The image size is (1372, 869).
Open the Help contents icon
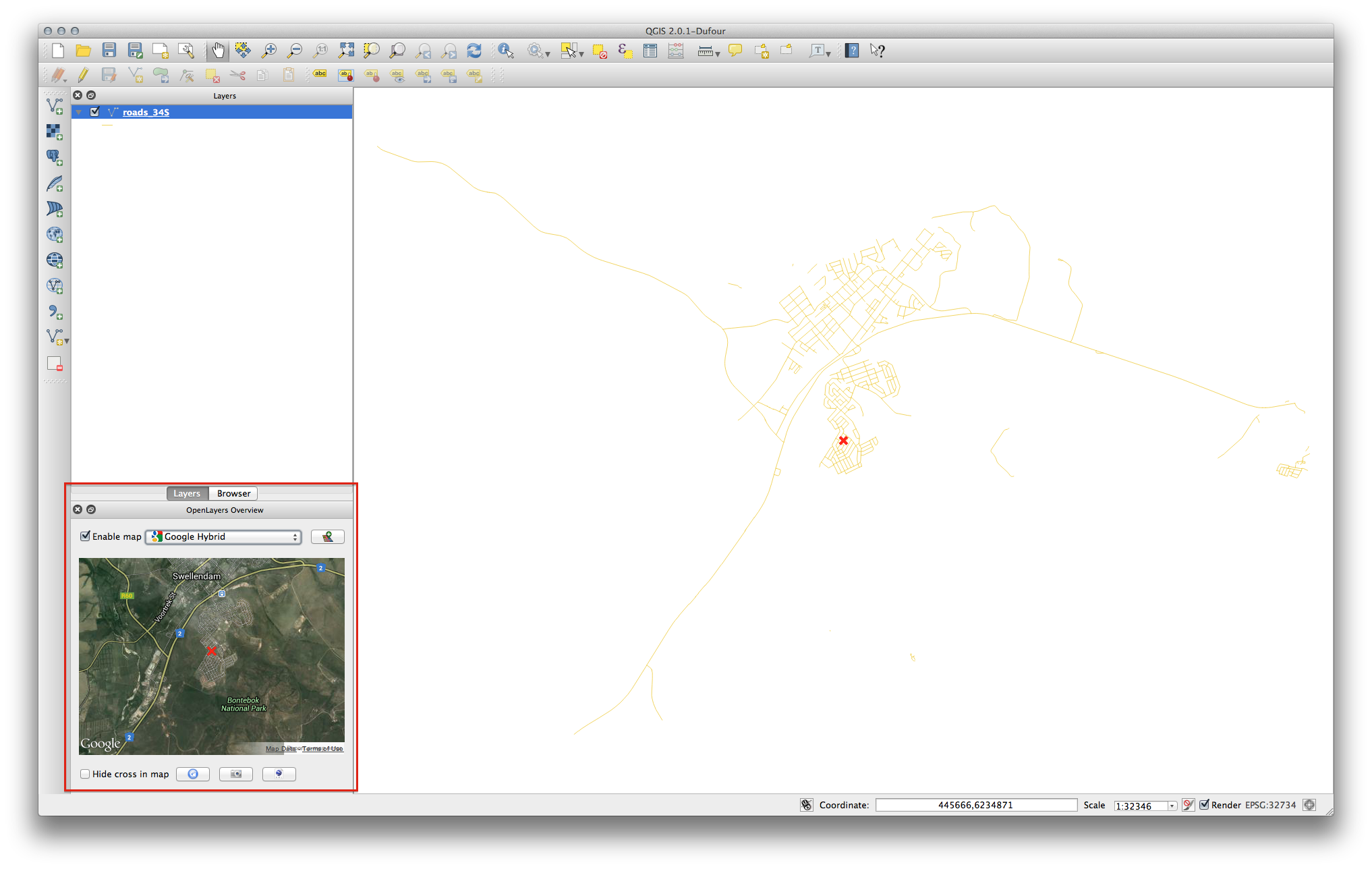(x=852, y=51)
